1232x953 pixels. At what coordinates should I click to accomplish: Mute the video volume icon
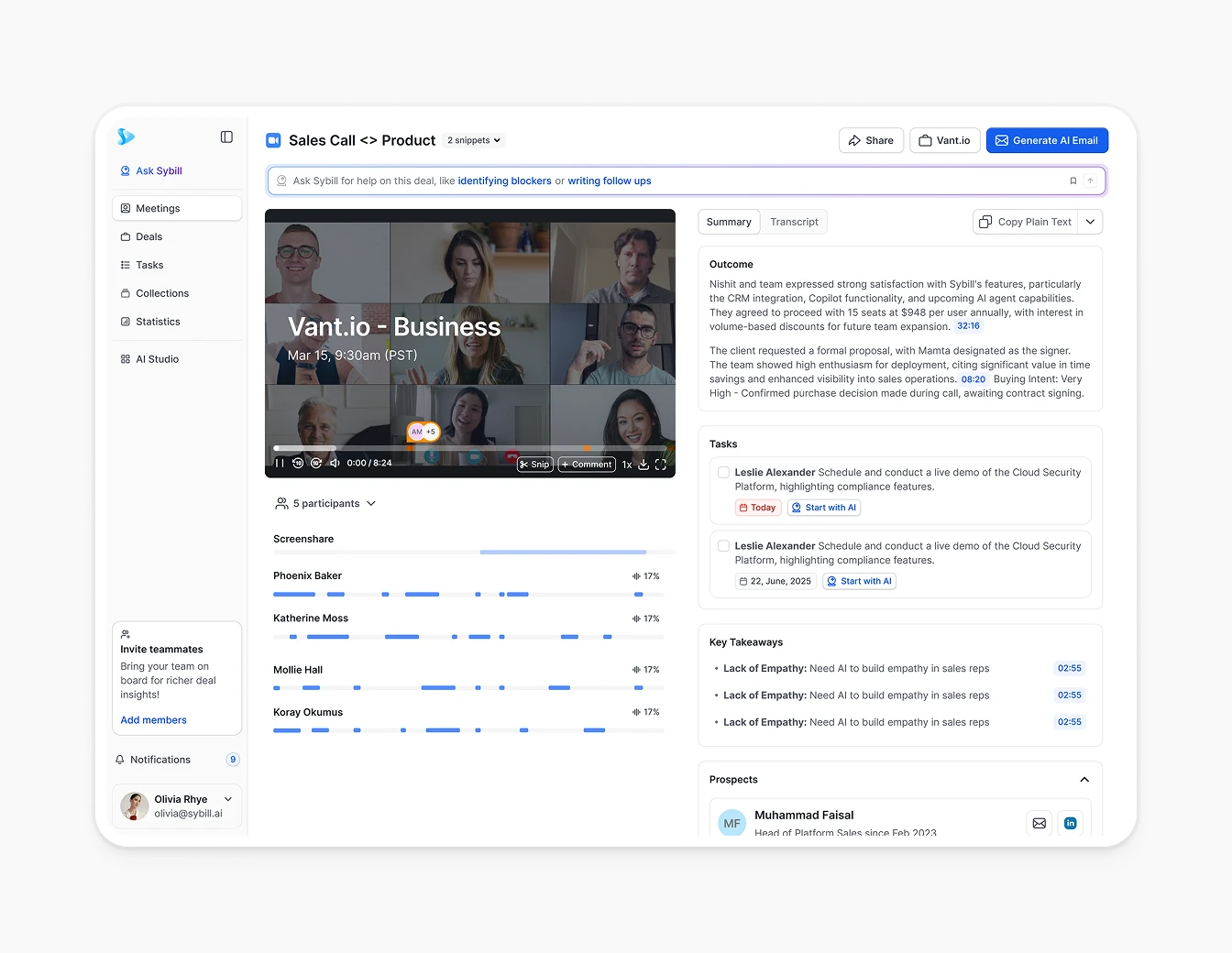[335, 464]
